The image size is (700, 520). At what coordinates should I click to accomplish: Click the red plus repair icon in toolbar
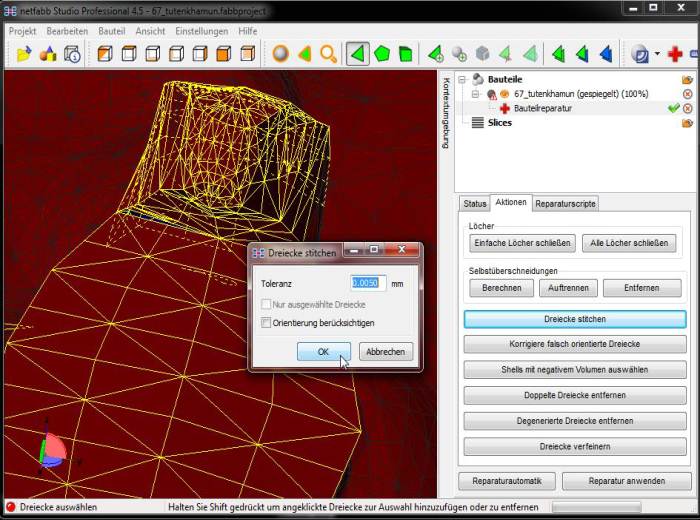point(675,54)
